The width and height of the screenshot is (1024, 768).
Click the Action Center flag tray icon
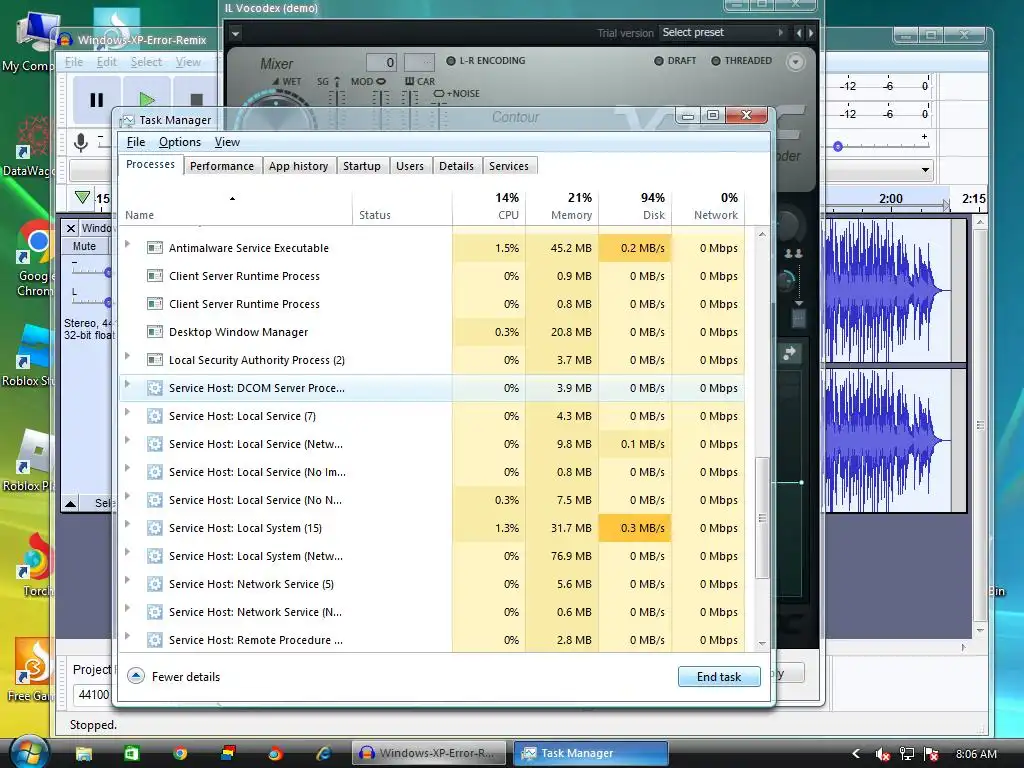[931, 754]
